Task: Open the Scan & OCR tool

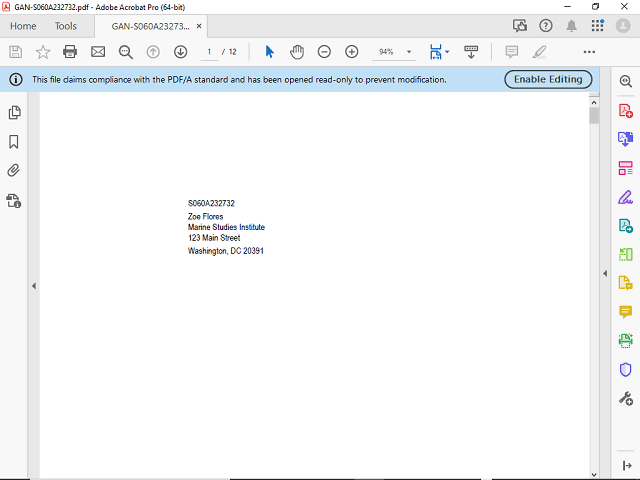Action: click(625, 340)
